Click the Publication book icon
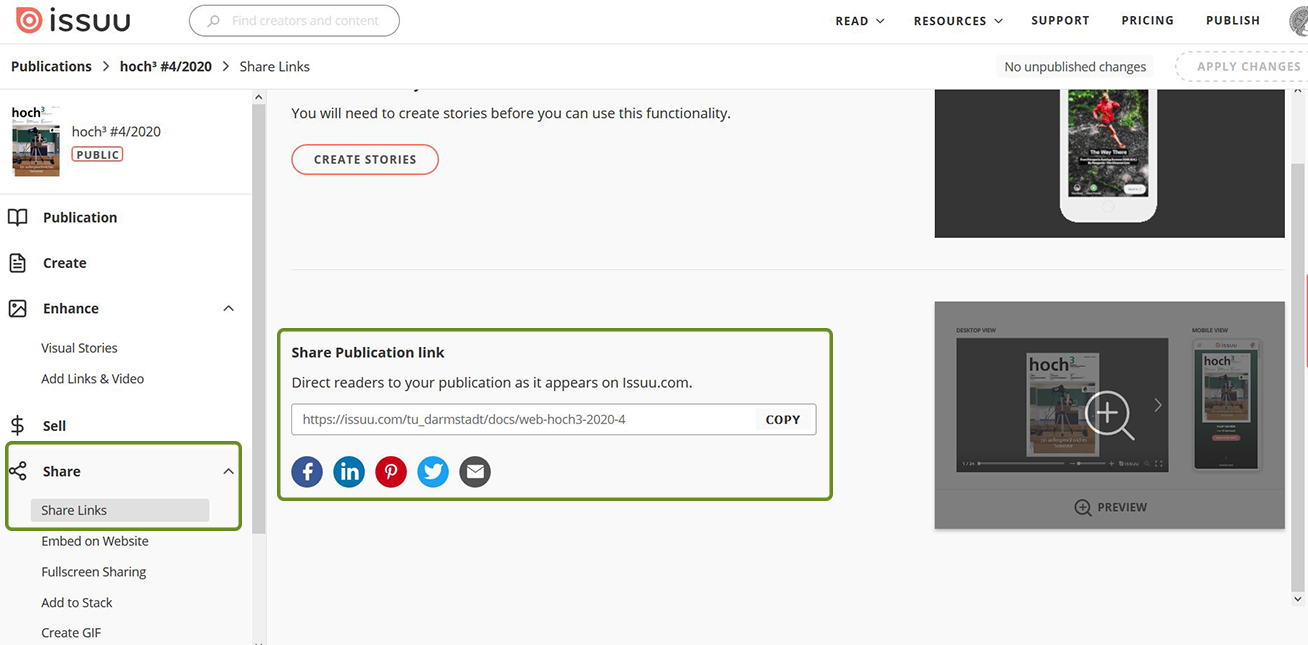The image size is (1308, 645). tap(17, 217)
